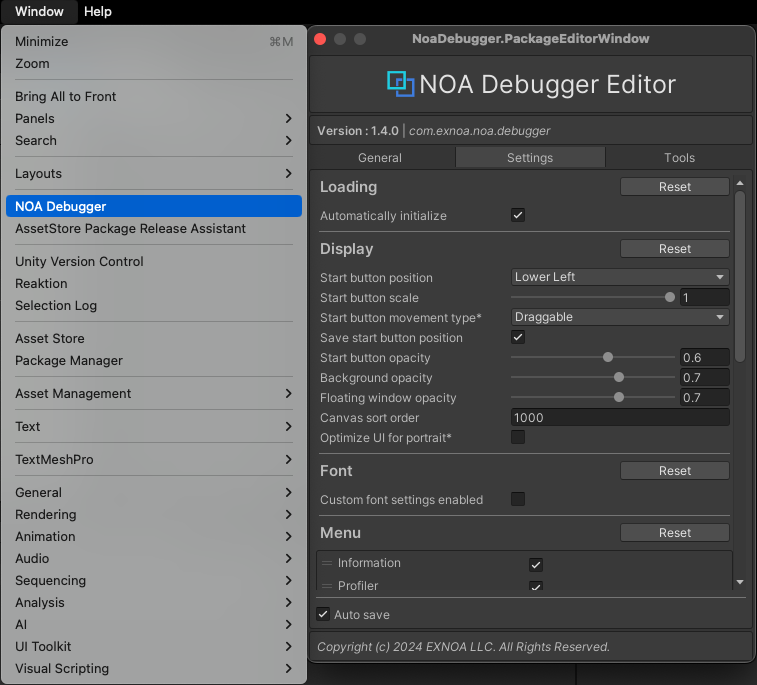The height and width of the screenshot is (685, 757).
Task: Expand the Sequencing submenu
Action: point(154,581)
